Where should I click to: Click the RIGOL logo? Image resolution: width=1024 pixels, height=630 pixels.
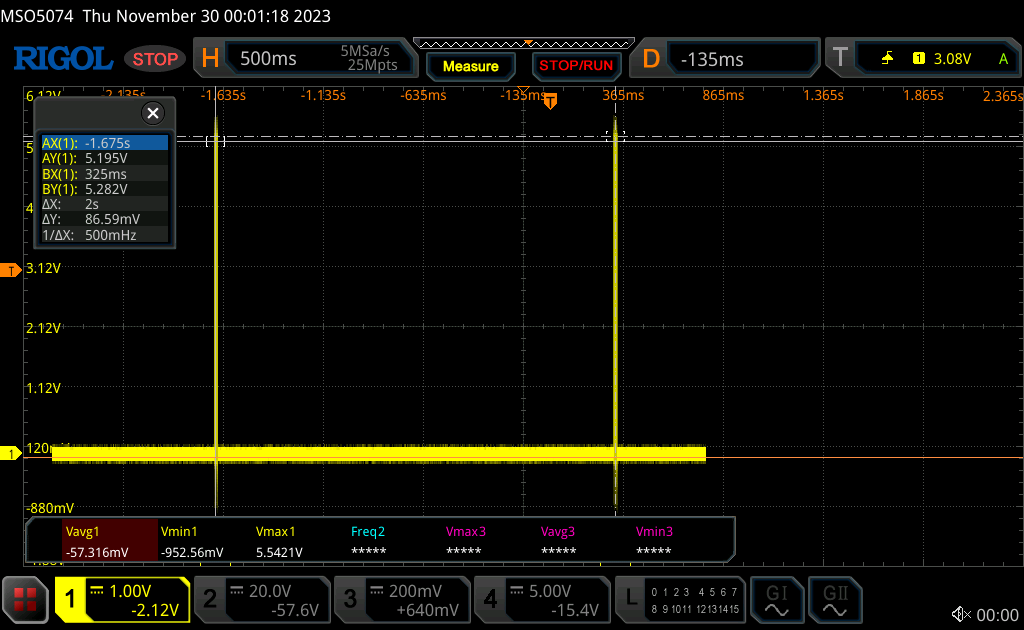[62, 59]
